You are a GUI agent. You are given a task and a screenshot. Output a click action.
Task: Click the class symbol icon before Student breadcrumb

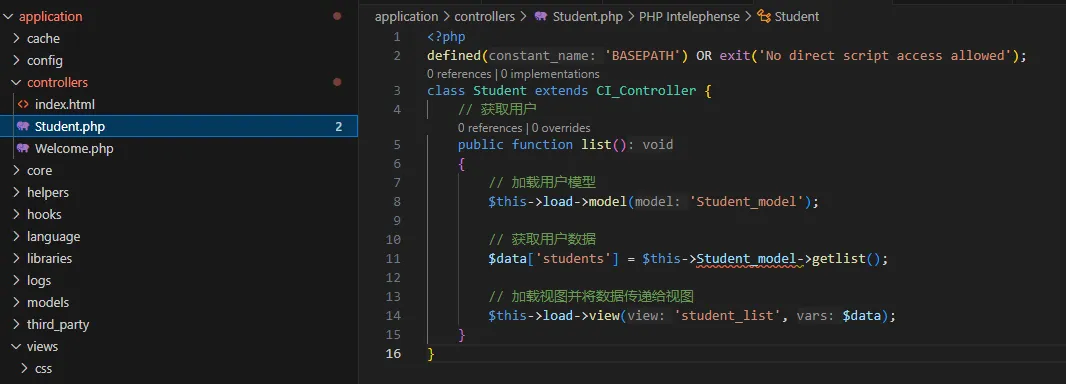pyautogui.click(x=763, y=16)
